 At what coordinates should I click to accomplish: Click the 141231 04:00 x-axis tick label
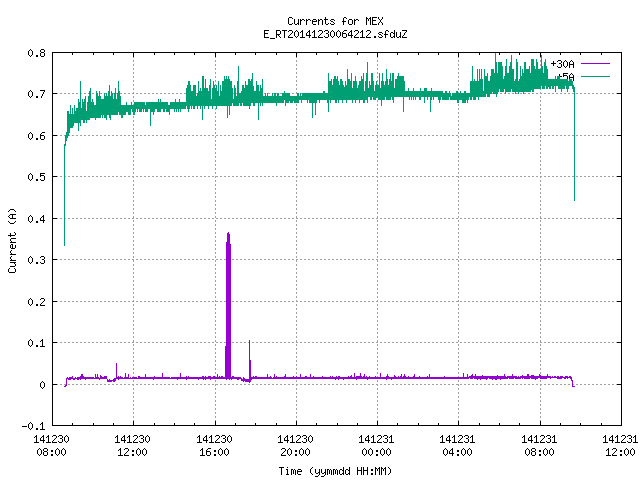457,446
